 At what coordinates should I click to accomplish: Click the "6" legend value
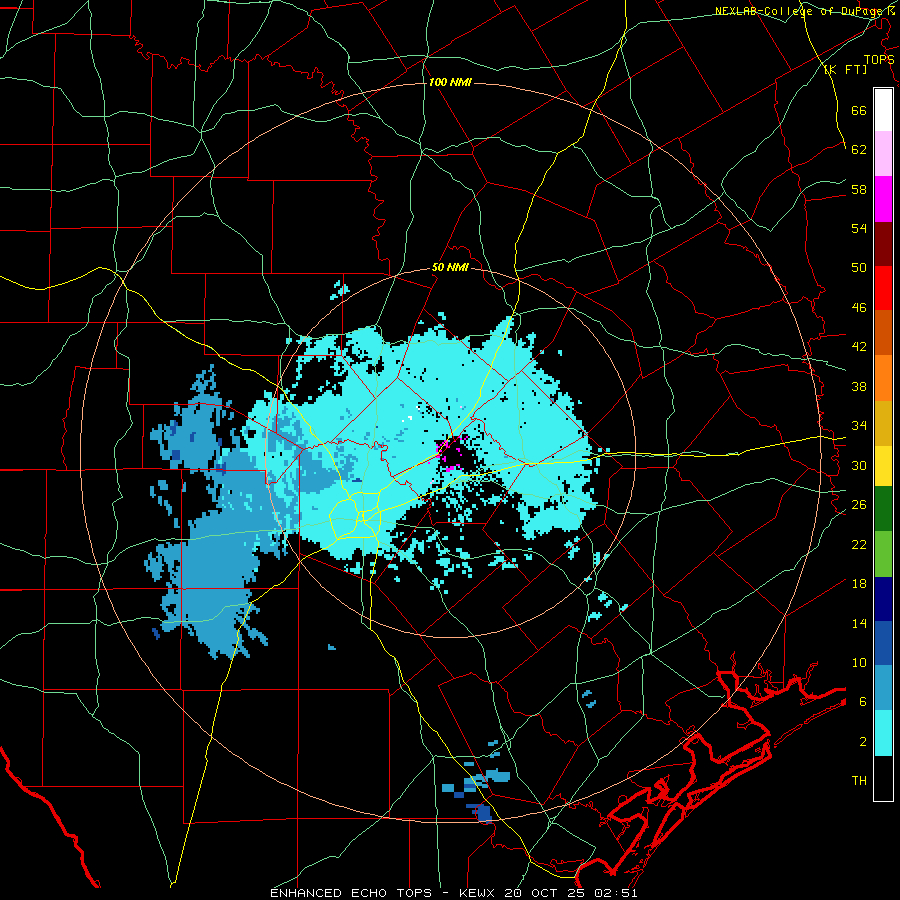pyautogui.click(x=863, y=702)
